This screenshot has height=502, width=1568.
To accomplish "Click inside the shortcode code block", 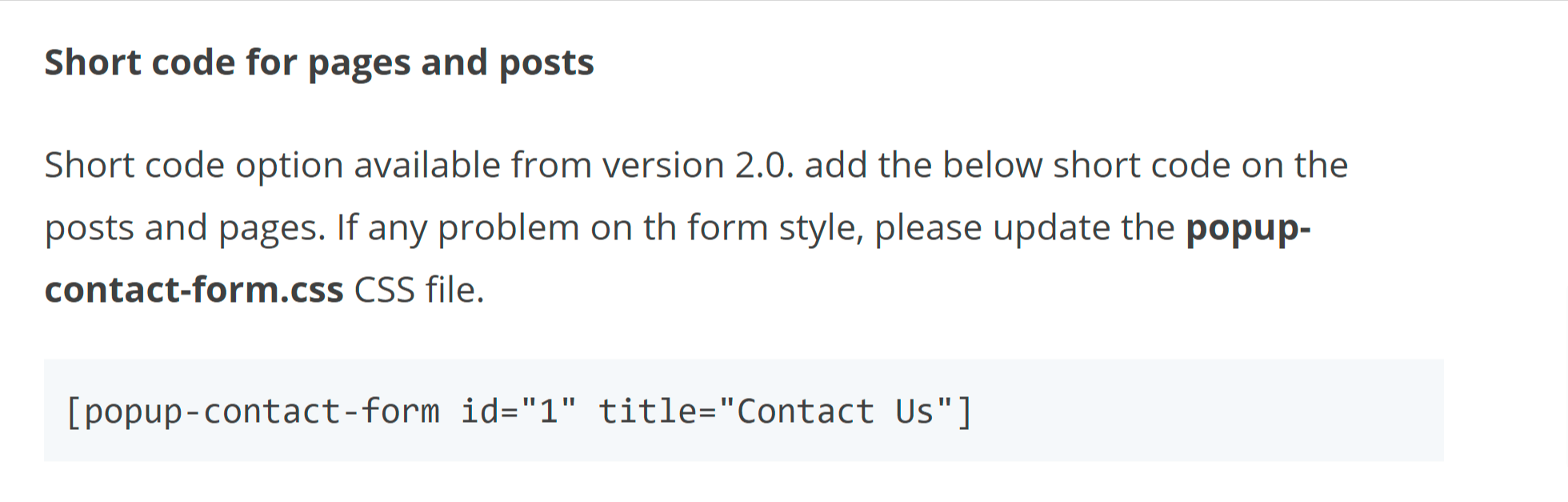I will [743, 410].
